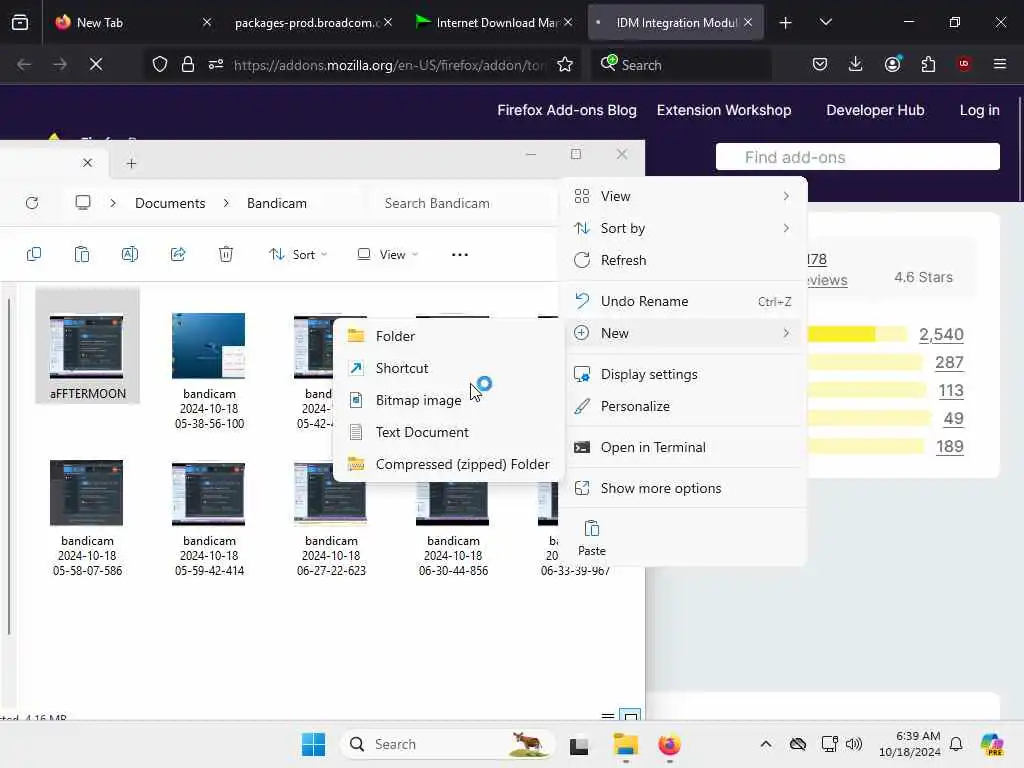Choose Show more options
Screen dimensions: 1024x768
point(683,488)
